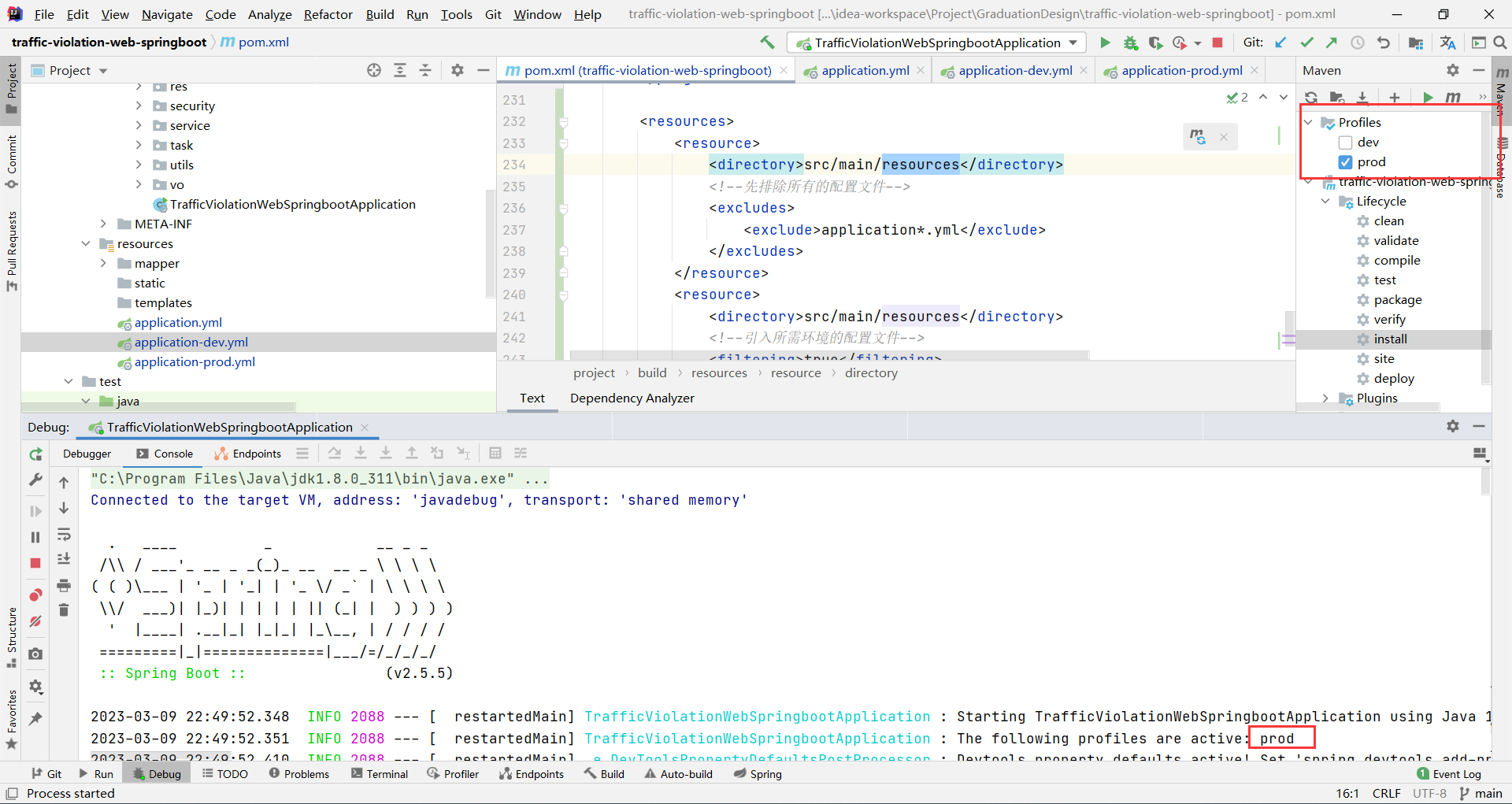Uncheck the prod Maven profile

coord(1345,162)
